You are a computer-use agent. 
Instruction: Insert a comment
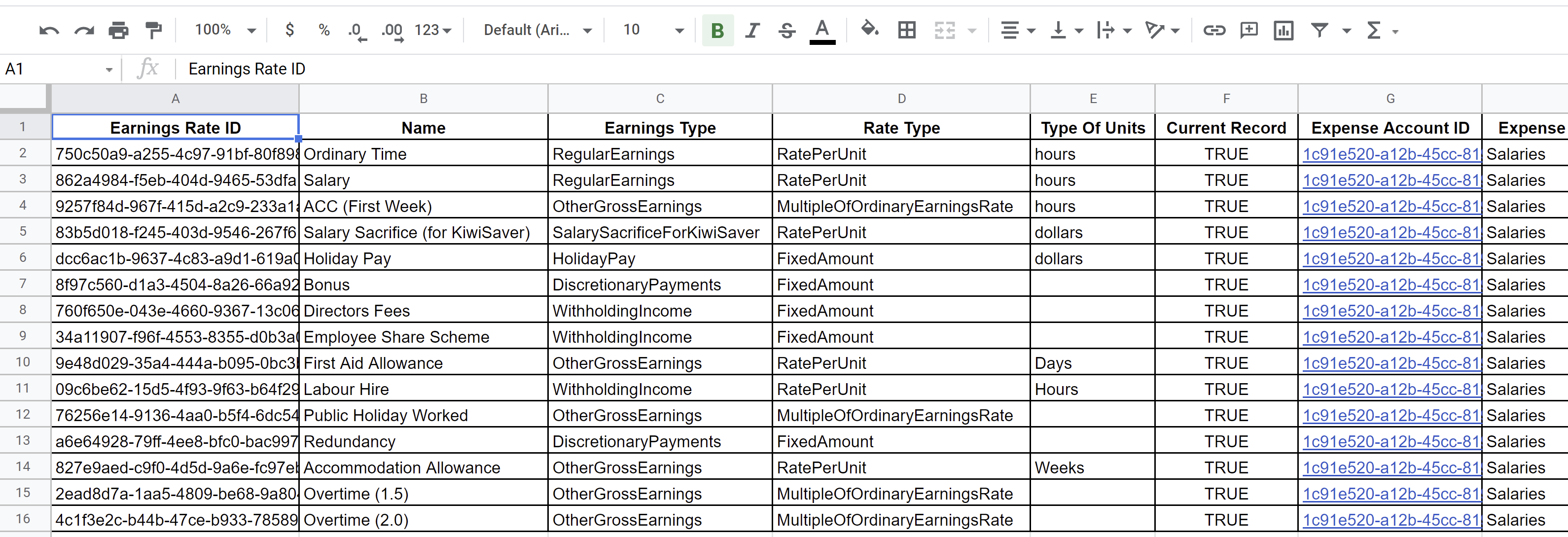point(1249,30)
